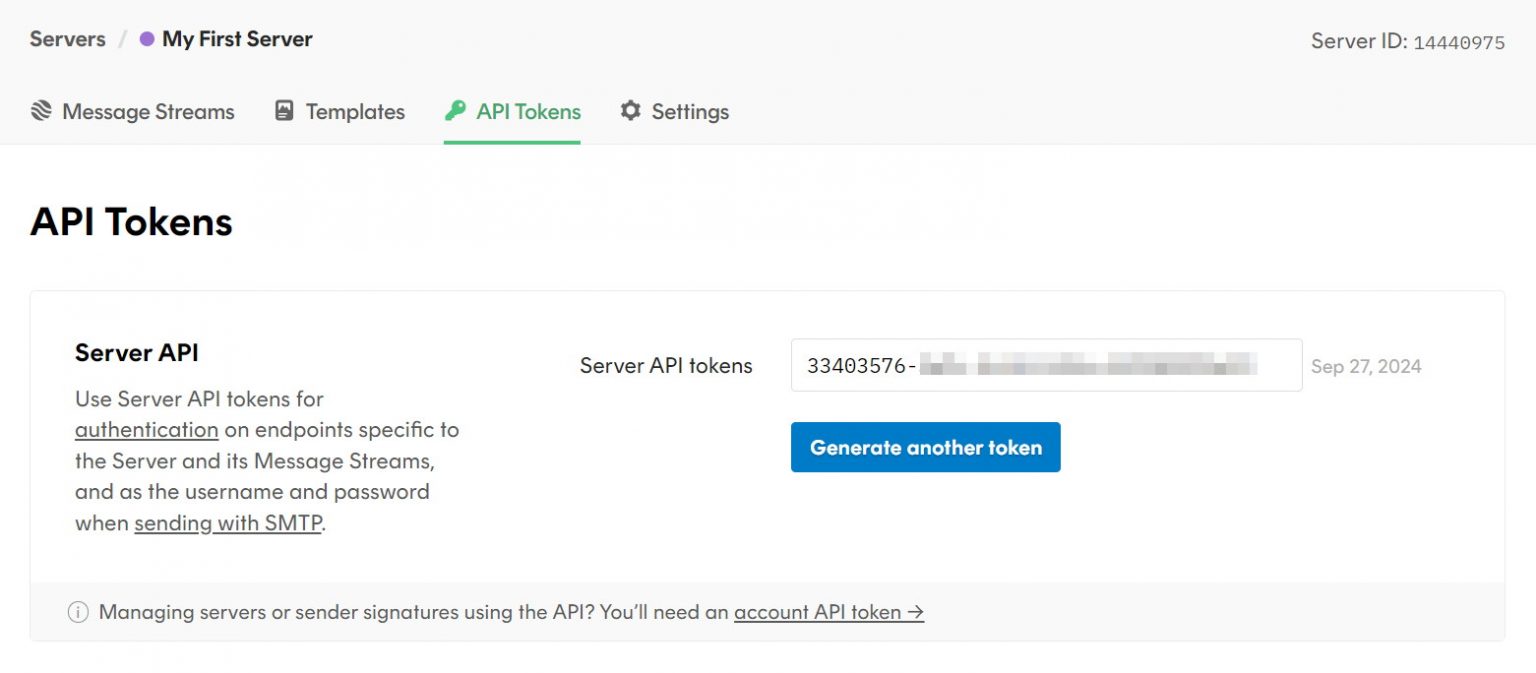
Task: Follow the sending with SMTP link
Action: coord(227,523)
